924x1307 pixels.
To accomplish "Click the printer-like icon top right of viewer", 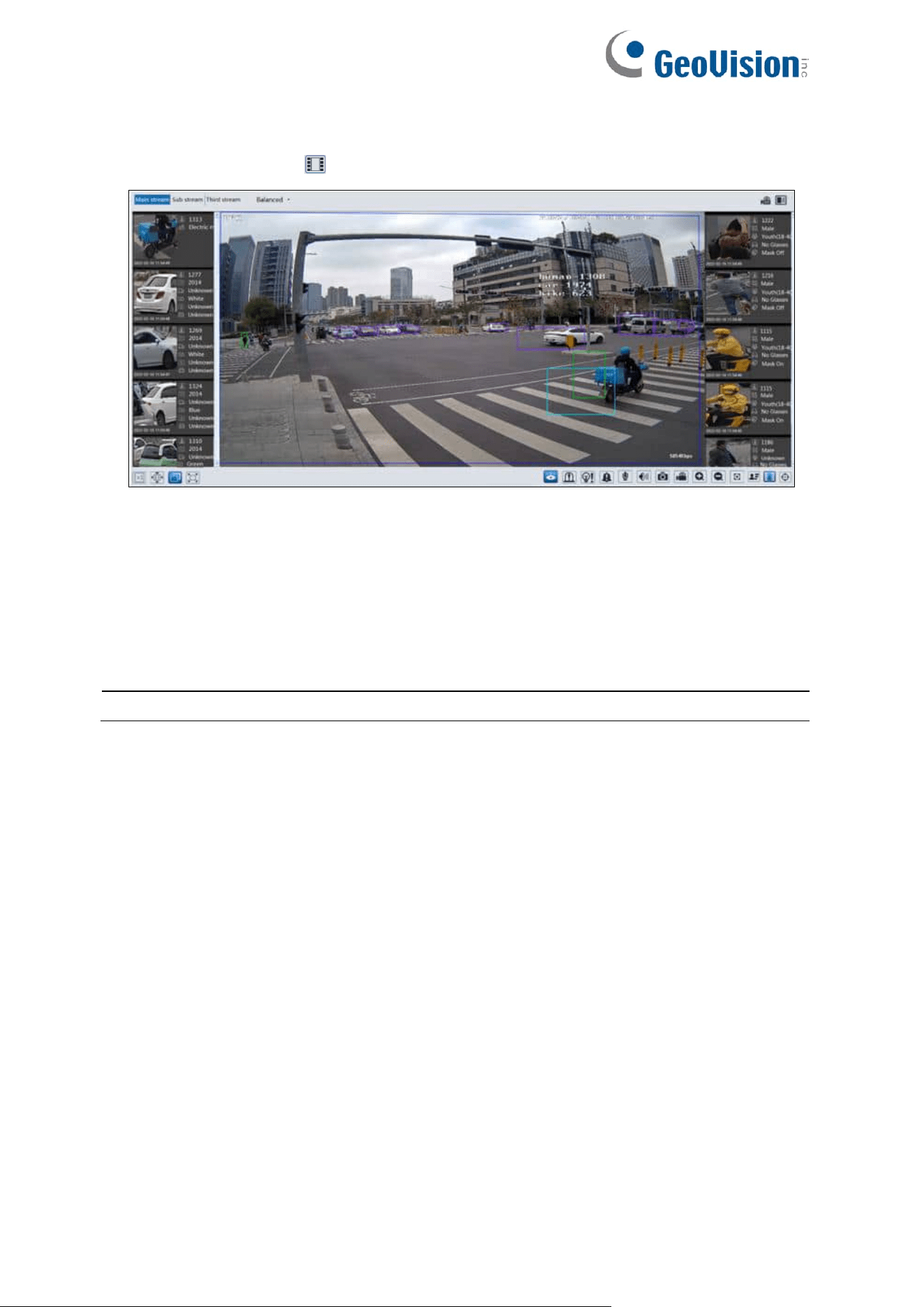I will pos(766,200).
